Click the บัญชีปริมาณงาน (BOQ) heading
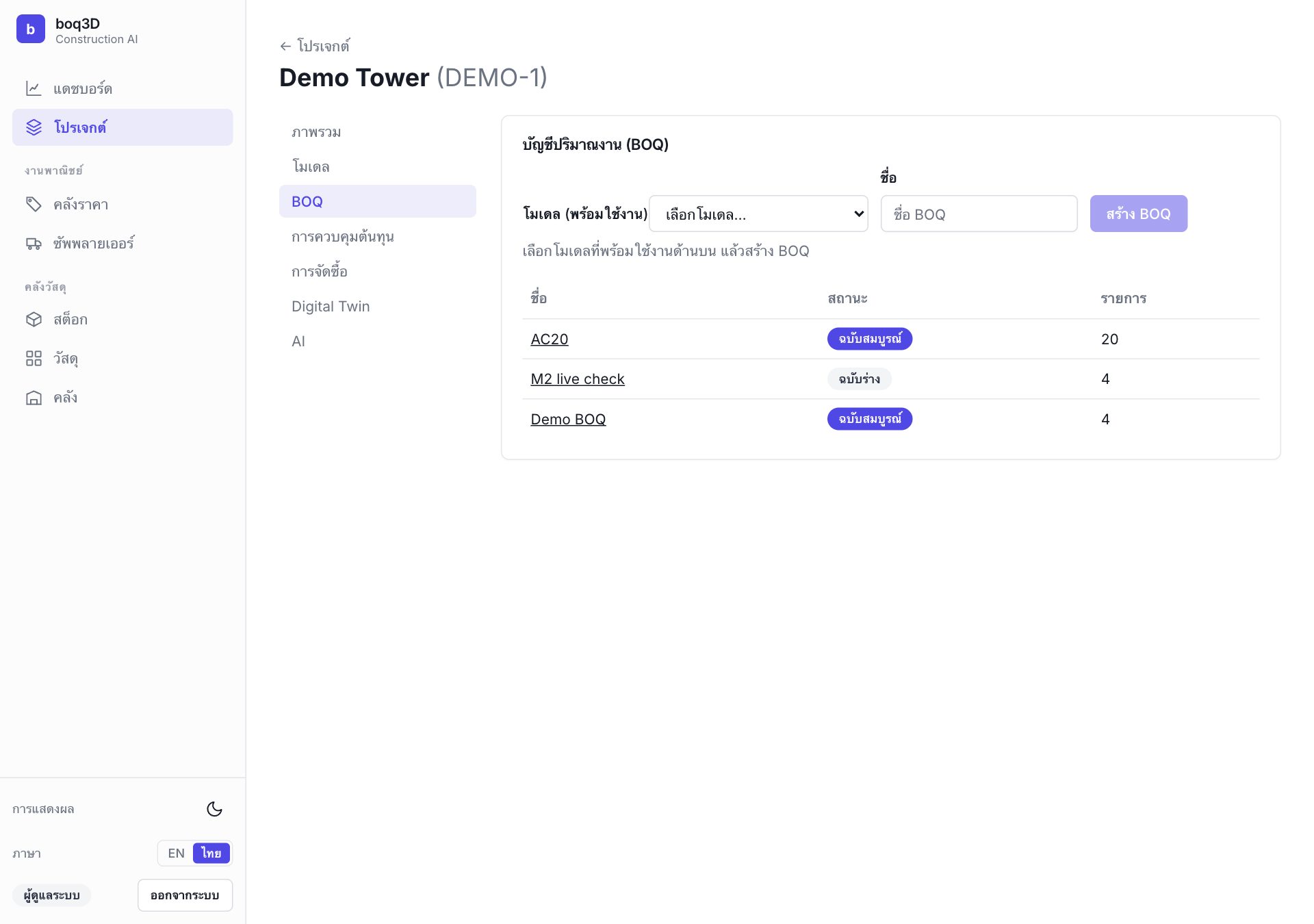This screenshot has width=1314, height=924. coord(595,144)
